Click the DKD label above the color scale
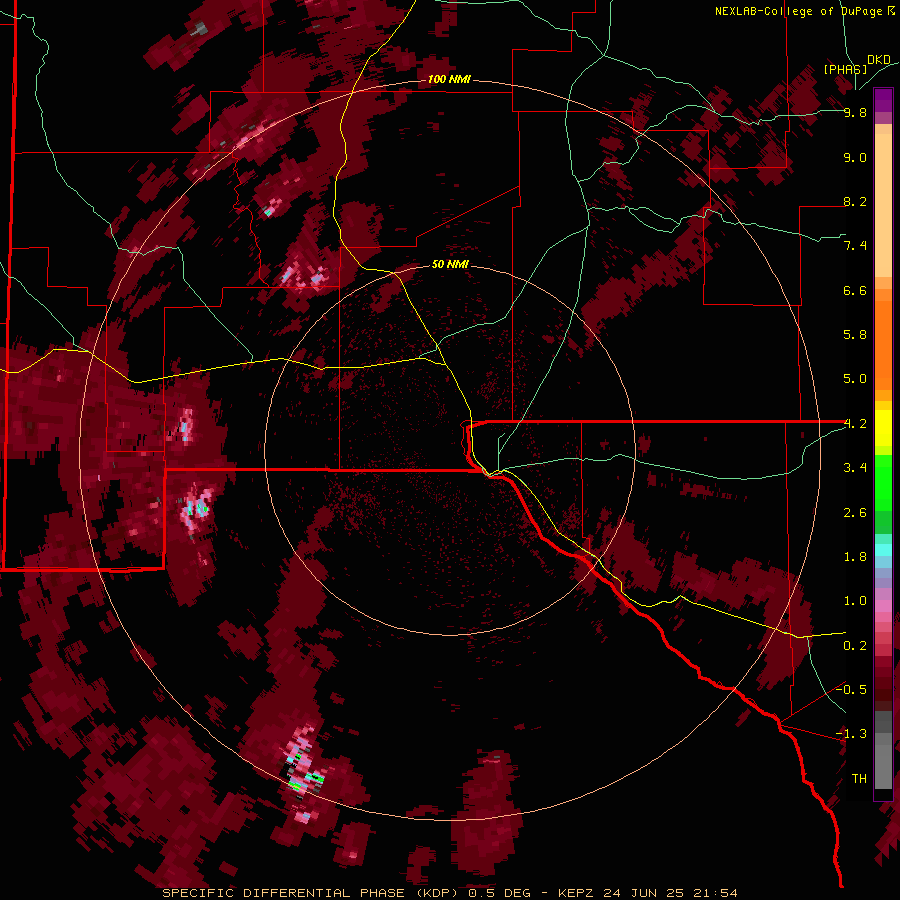Viewport: 900px width, 900px height. point(878,60)
